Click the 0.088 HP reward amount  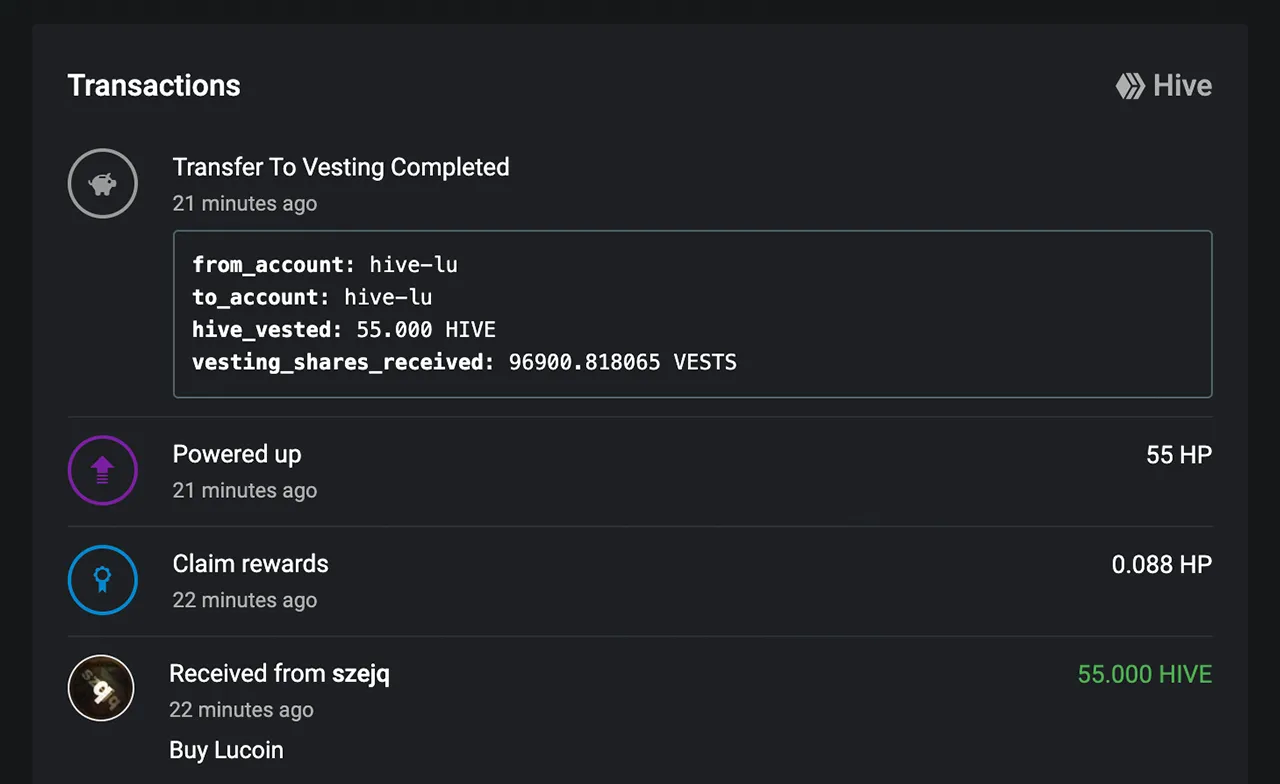1162,565
